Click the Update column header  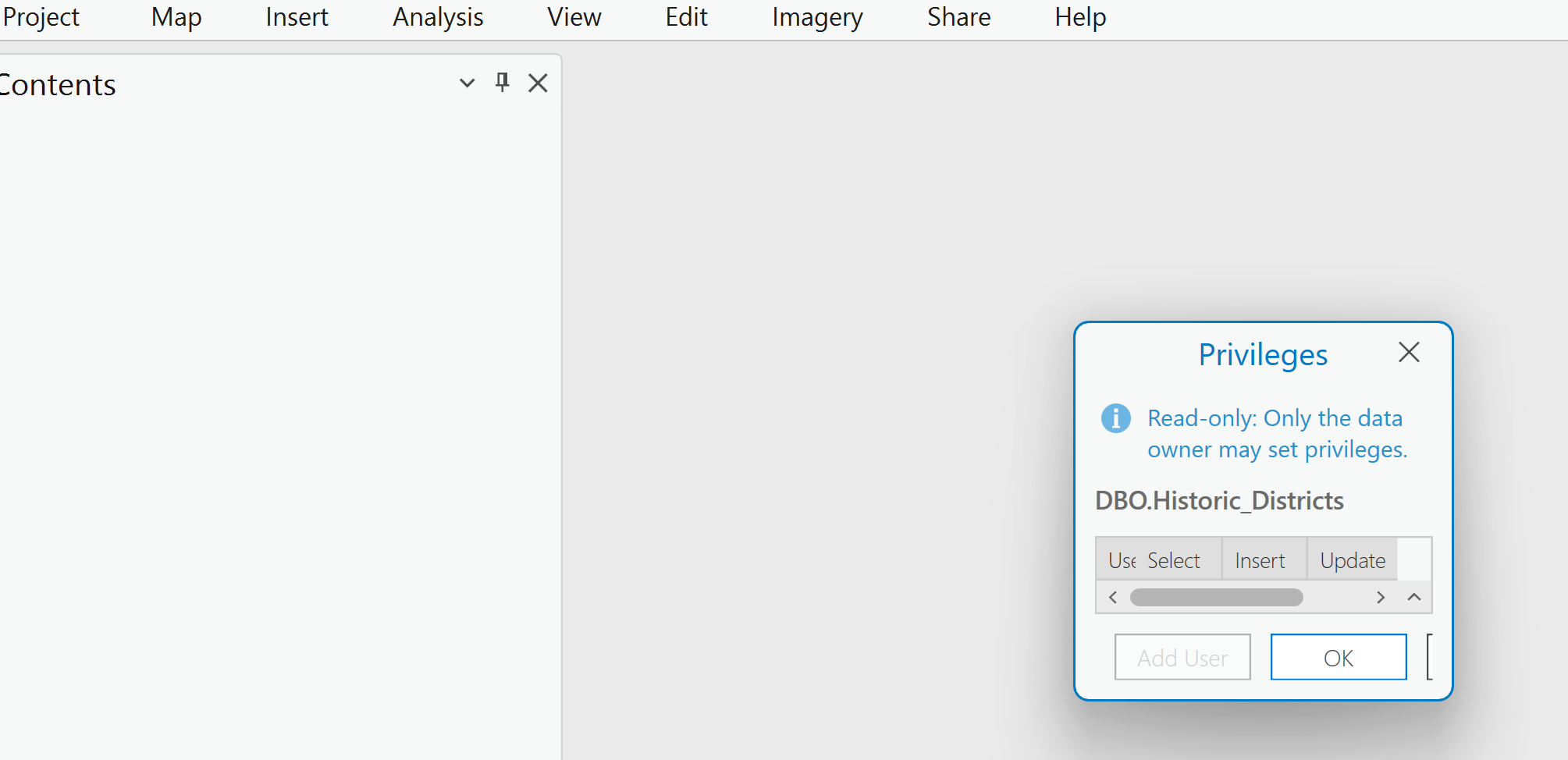[1352, 559]
